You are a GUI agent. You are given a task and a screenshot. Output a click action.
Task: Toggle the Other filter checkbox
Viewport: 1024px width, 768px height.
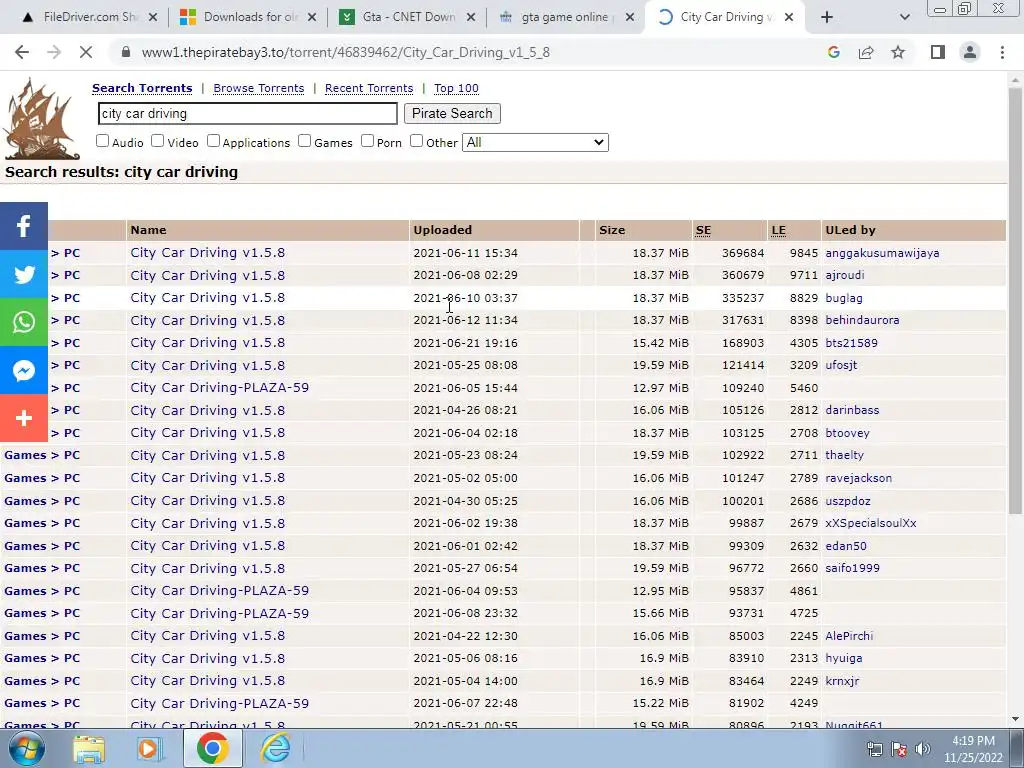[x=417, y=141]
